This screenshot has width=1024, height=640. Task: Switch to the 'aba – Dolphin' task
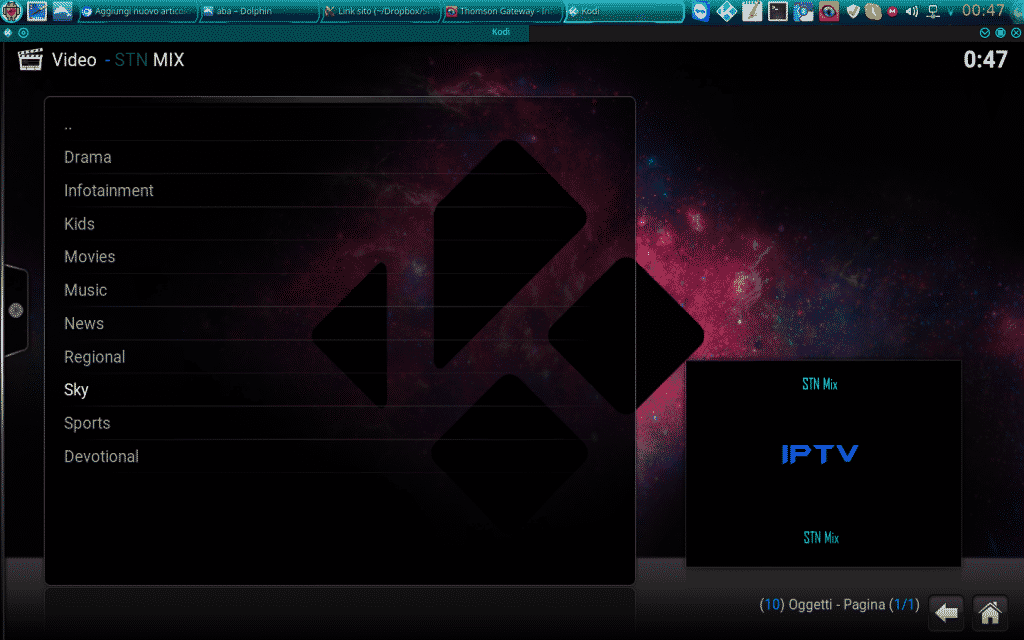pyautogui.click(x=259, y=11)
